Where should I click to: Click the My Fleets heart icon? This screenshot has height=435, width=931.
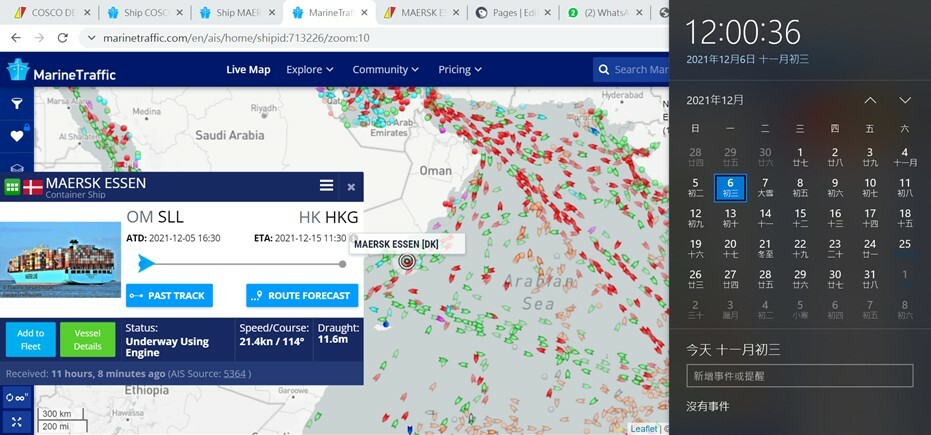[17, 136]
